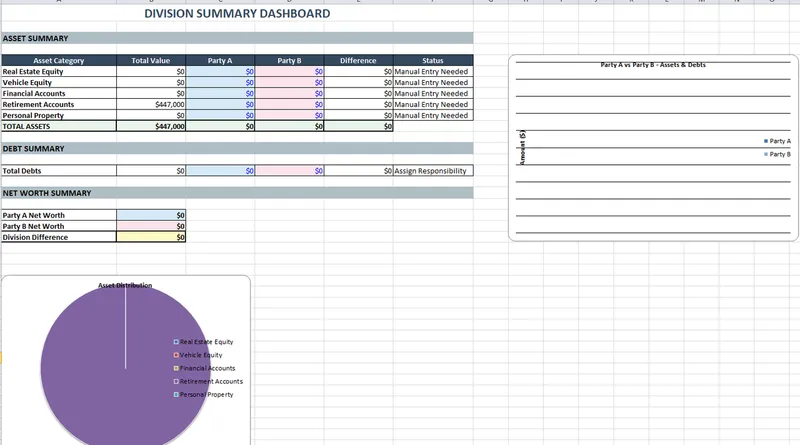800x445 pixels.
Task: Select the Division Difference yellow value cell
Action: coord(151,237)
